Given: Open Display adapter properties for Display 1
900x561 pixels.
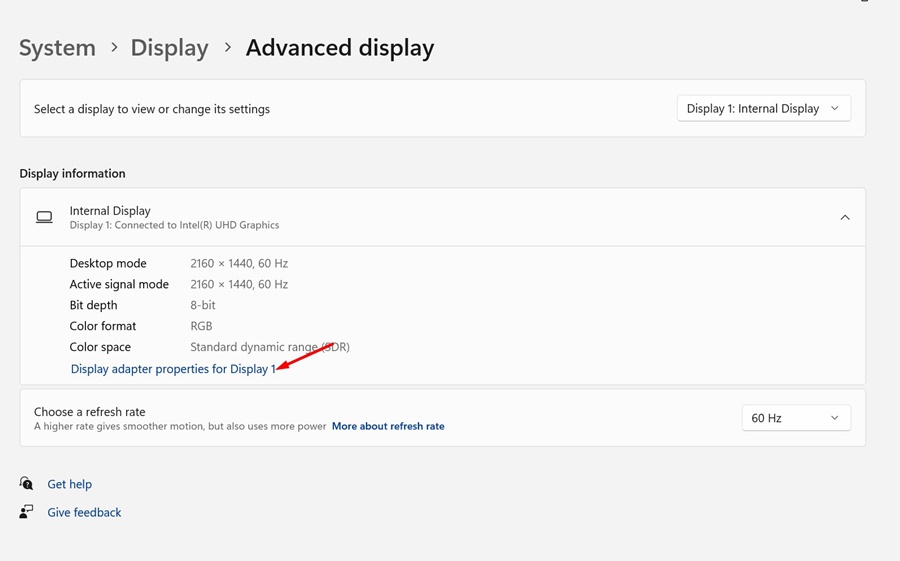Looking at the screenshot, I should pos(173,369).
